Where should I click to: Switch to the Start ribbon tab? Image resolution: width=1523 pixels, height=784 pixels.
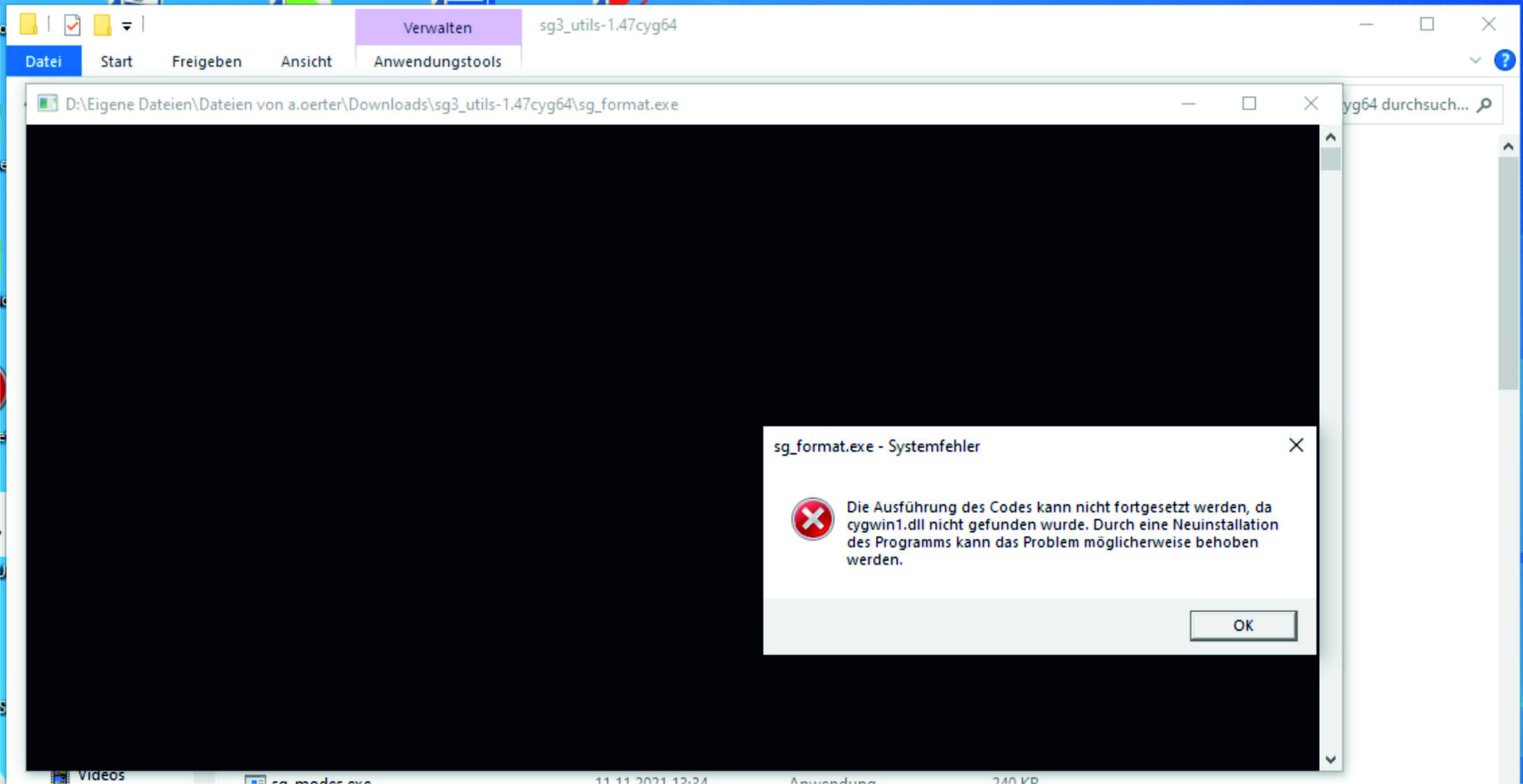(x=116, y=61)
